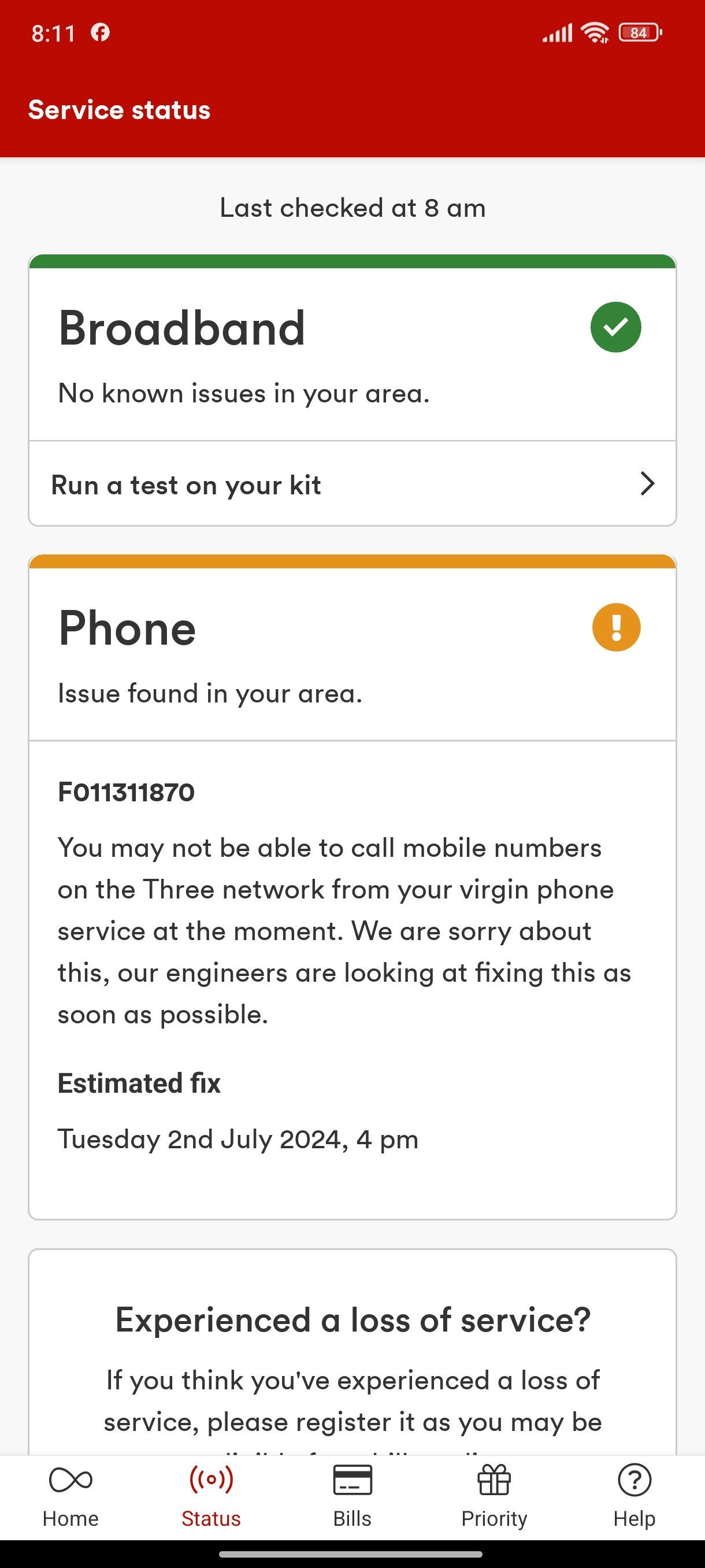Tap the Status signal icon

pyautogui.click(x=211, y=1479)
